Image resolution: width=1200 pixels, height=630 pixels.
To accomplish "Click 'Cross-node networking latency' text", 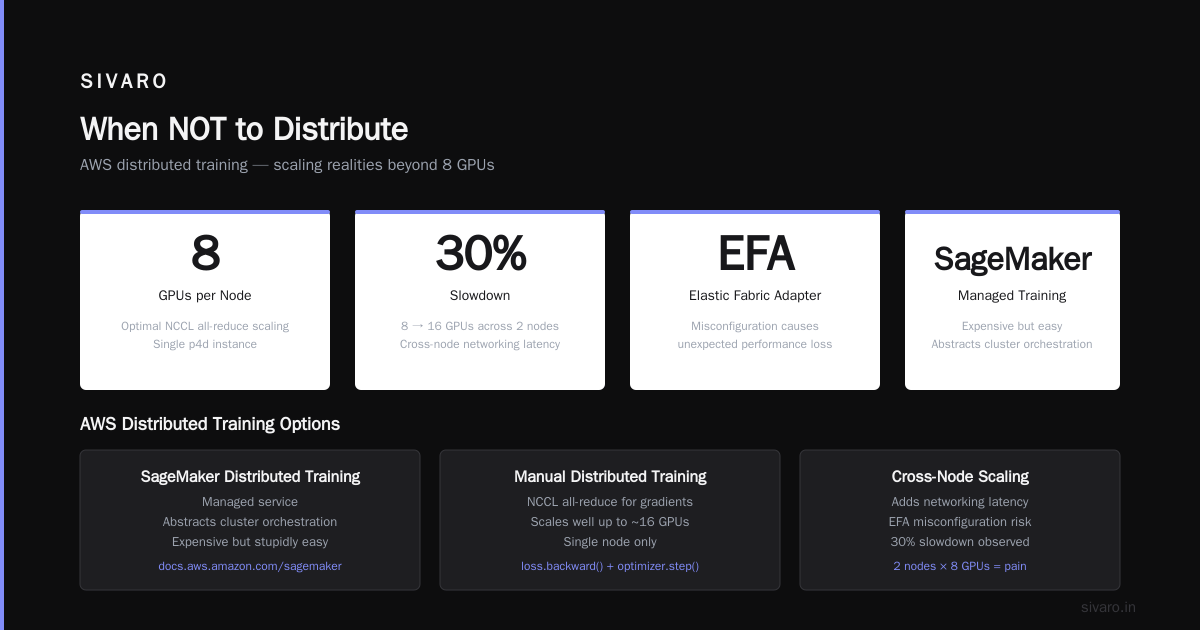I will (480, 344).
